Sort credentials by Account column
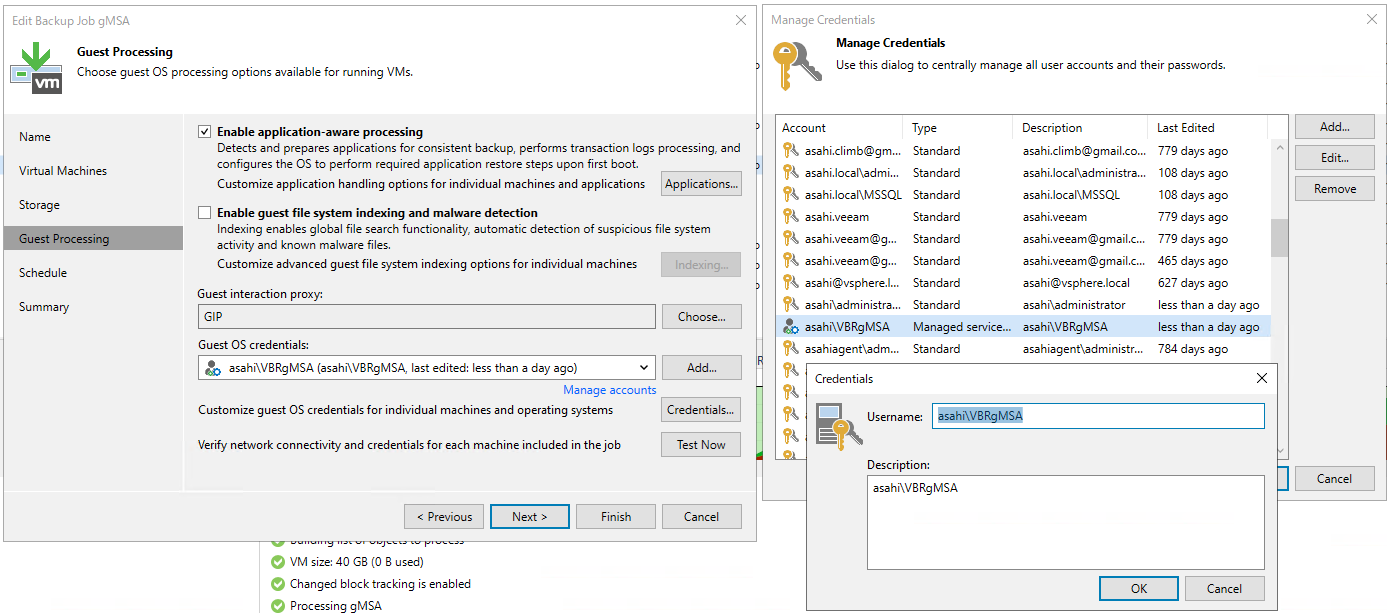This screenshot has height=613, width=1387. (839, 128)
